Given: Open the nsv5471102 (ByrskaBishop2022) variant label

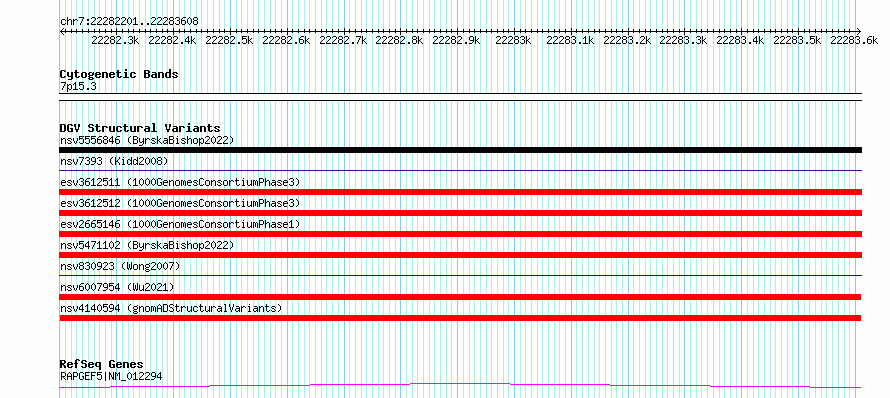Looking at the screenshot, I should [x=147, y=245].
